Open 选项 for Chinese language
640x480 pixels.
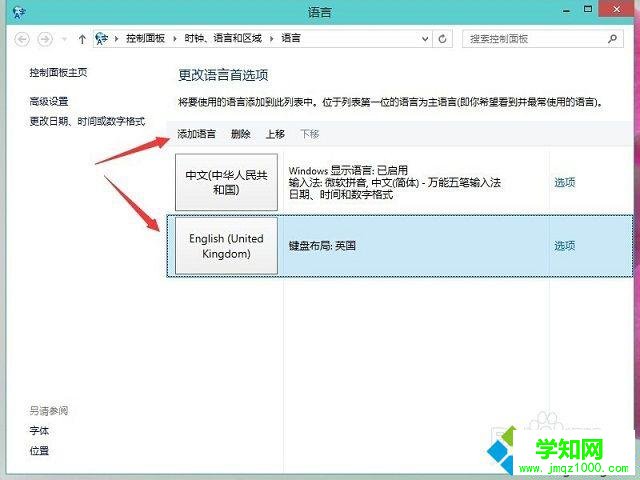[x=565, y=182]
